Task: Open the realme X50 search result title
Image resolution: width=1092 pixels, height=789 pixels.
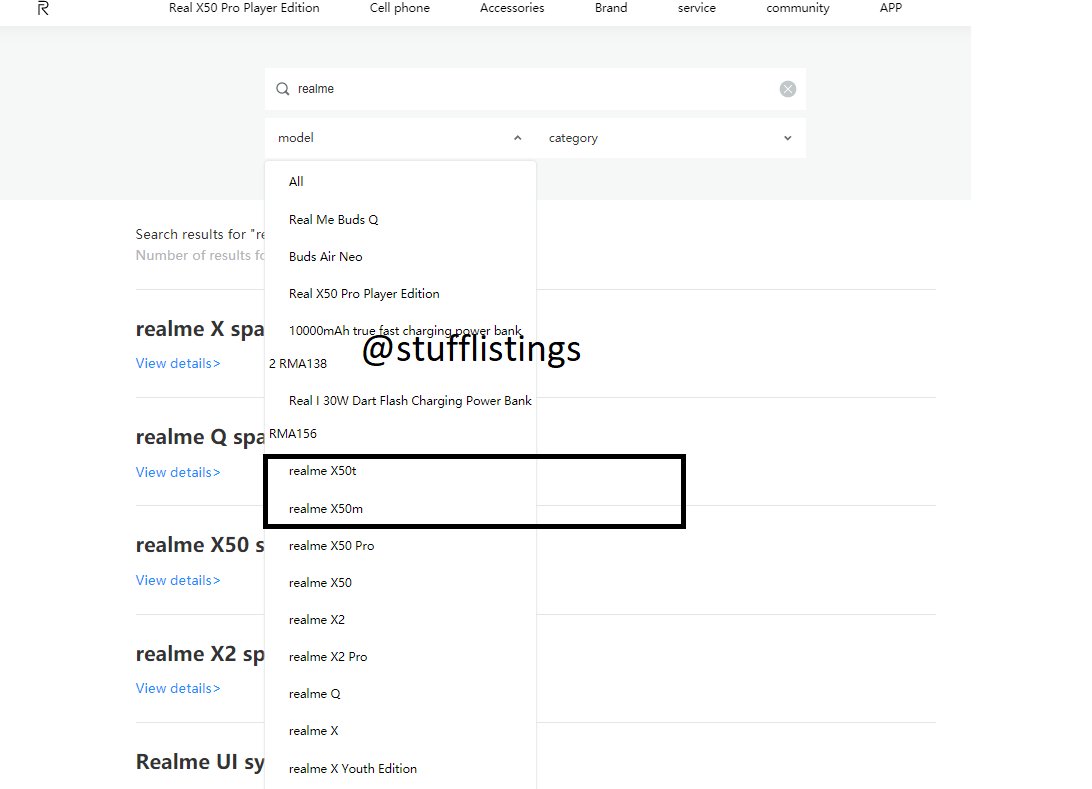Action: click(200, 545)
